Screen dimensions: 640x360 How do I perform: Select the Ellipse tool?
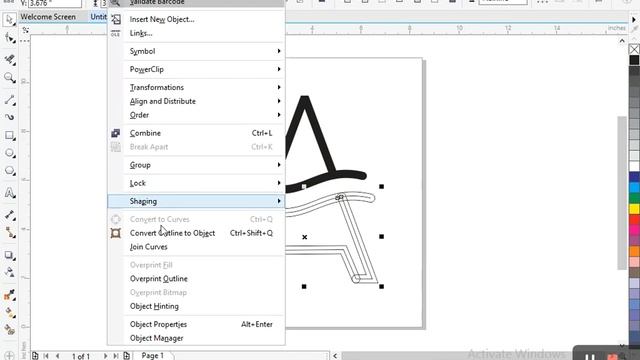point(9,153)
